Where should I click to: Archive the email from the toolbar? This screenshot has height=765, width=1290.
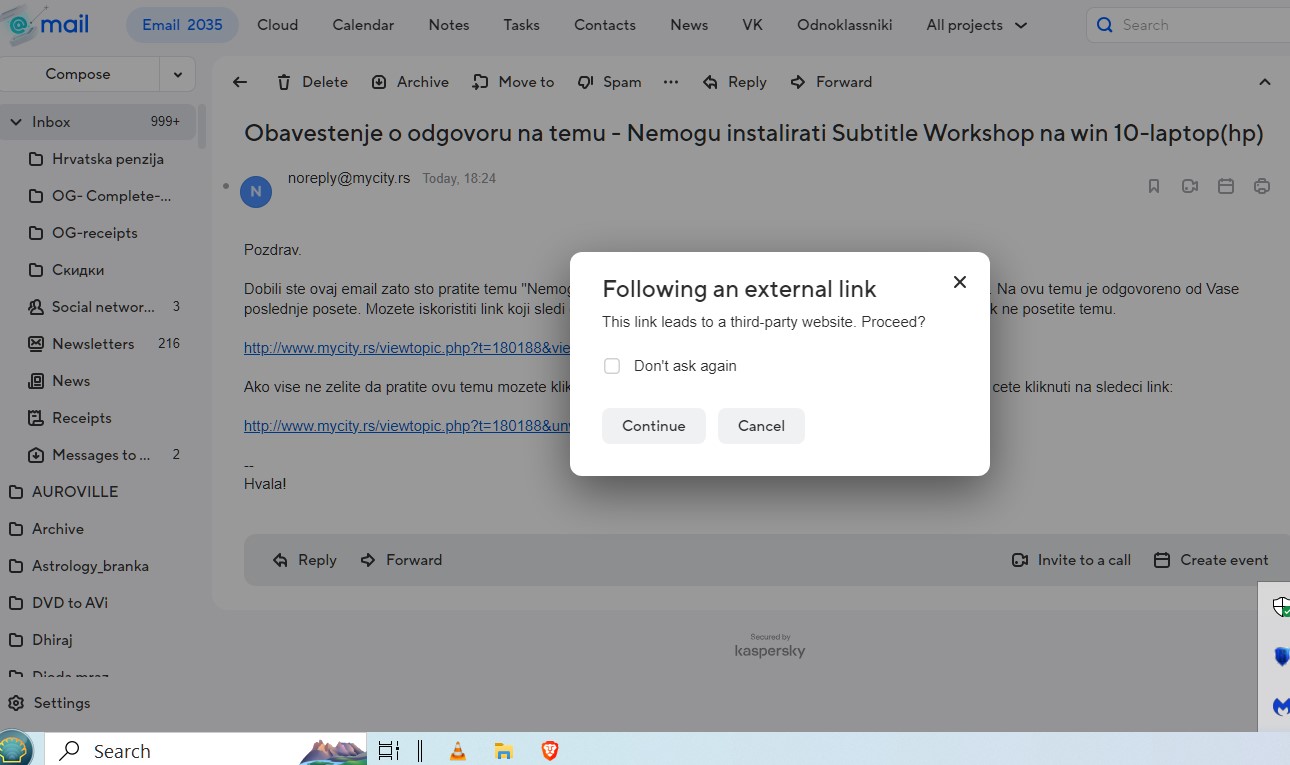pos(410,82)
